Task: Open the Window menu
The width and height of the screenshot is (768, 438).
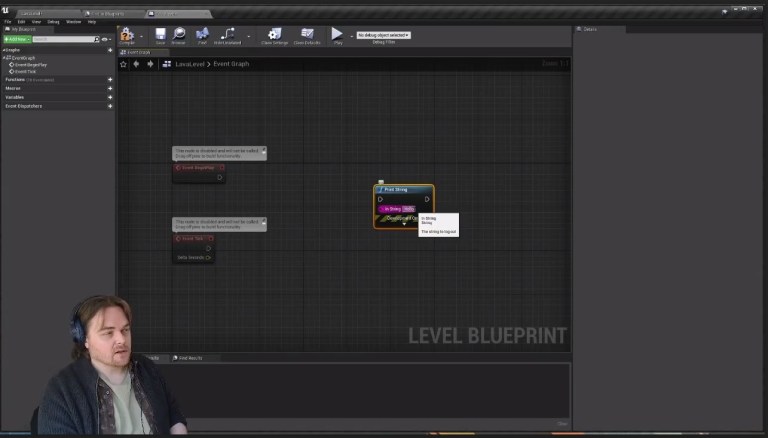Action: coord(73,22)
